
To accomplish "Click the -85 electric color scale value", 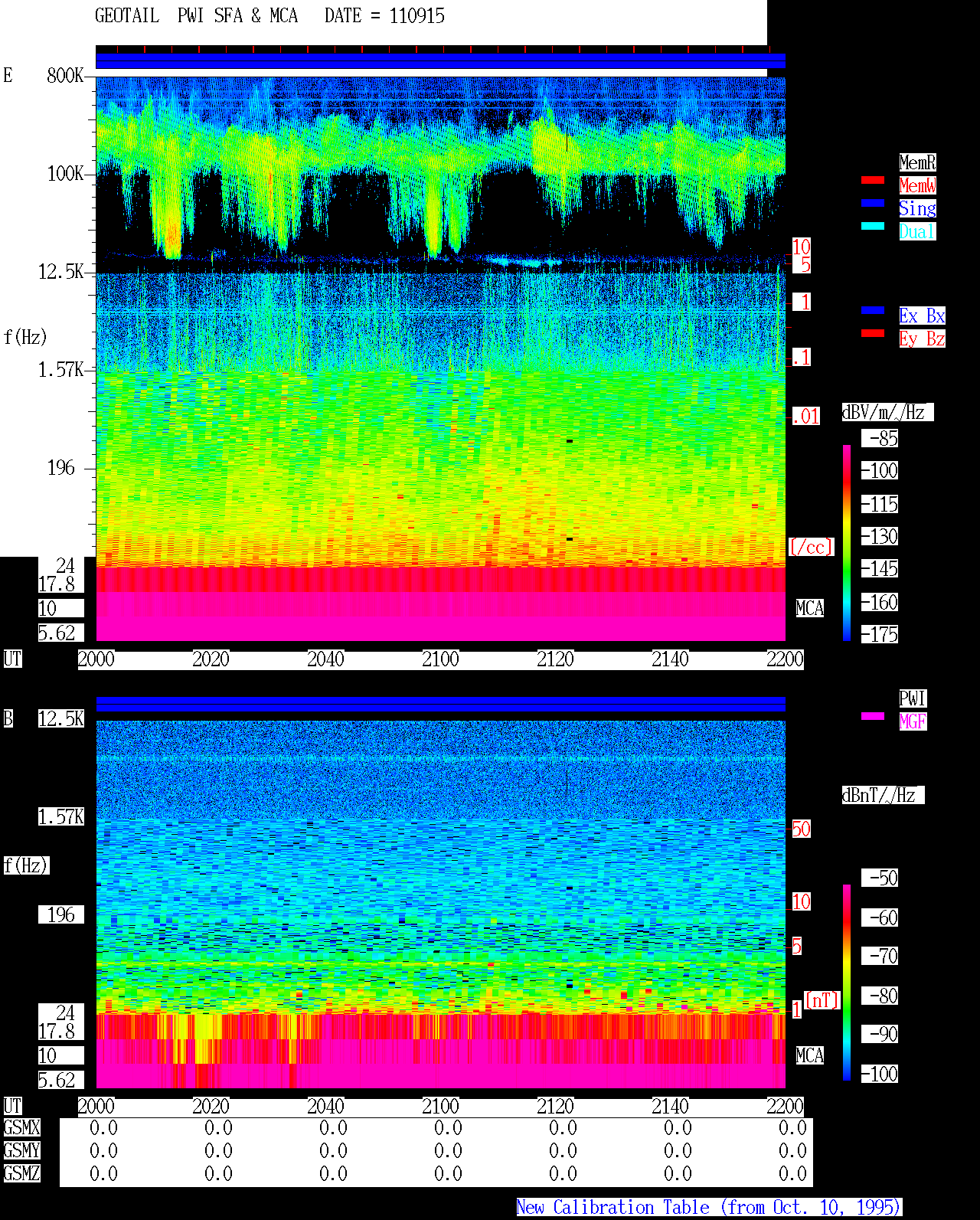I will (x=880, y=439).
